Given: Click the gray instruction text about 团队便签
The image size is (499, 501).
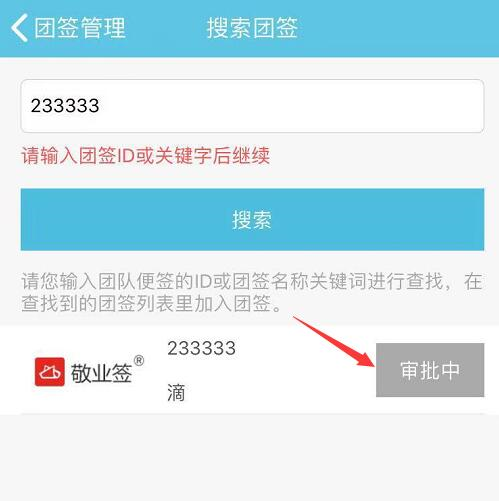Looking at the screenshot, I should click(252, 292).
